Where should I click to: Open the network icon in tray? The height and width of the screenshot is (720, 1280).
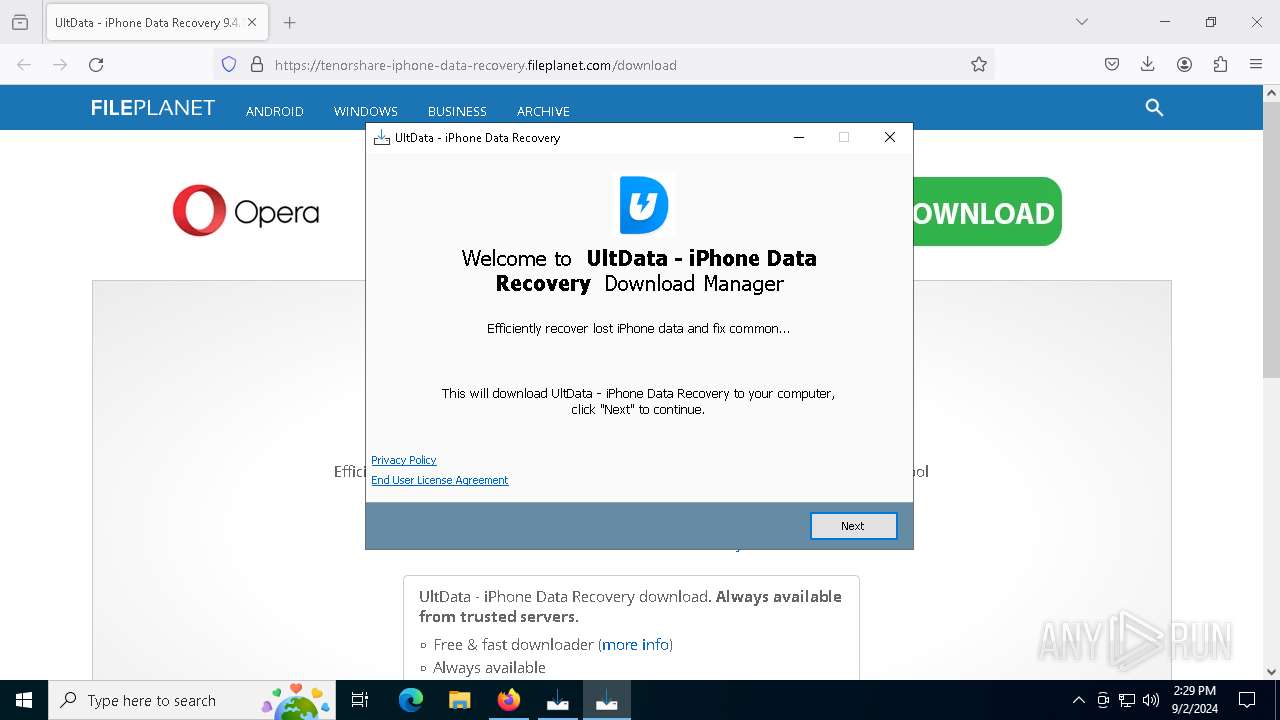(x=1127, y=700)
